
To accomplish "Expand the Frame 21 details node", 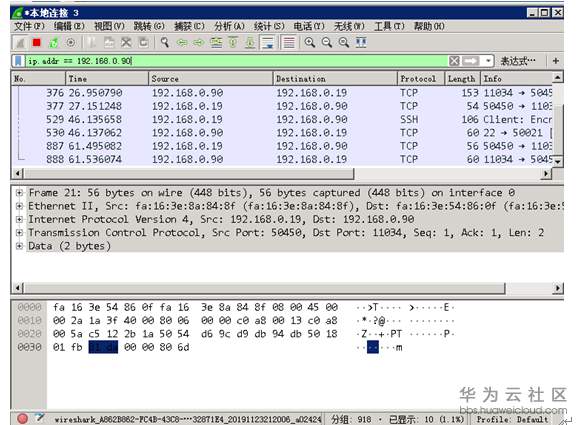I will pos(19,193).
